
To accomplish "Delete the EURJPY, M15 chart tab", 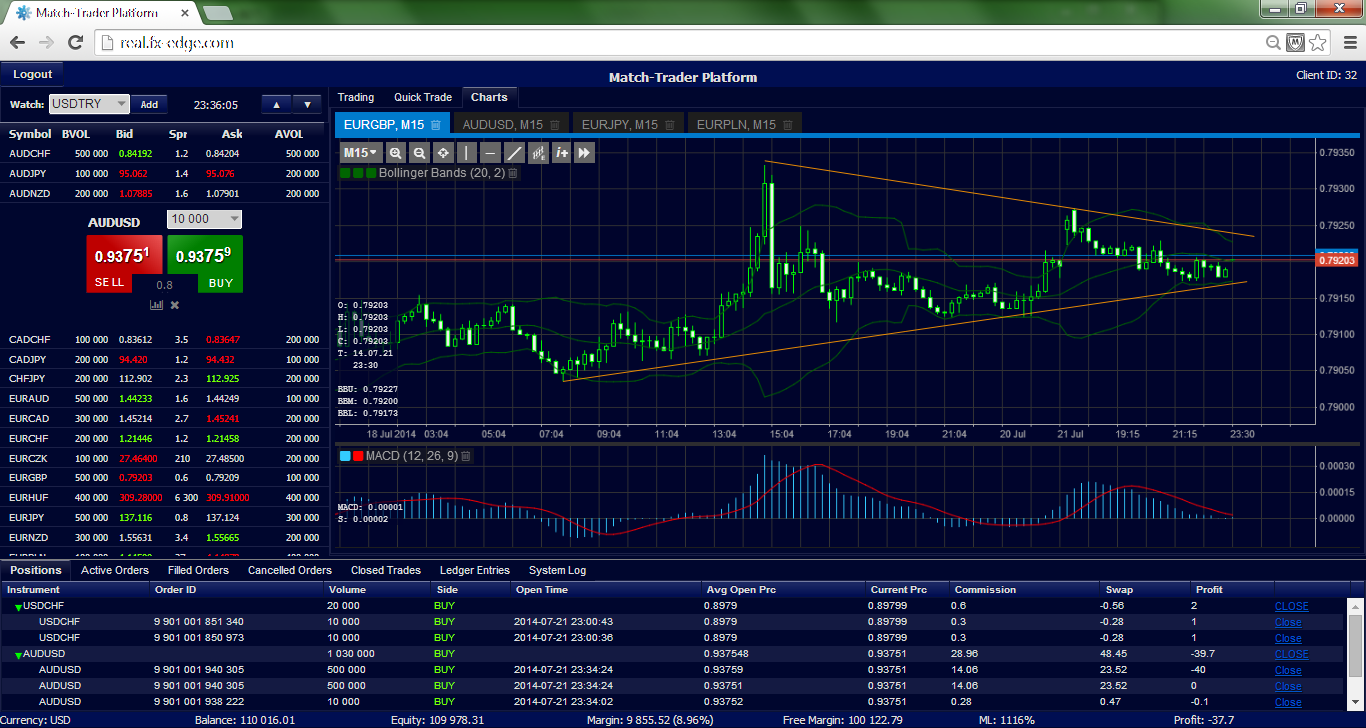I will pos(669,125).
